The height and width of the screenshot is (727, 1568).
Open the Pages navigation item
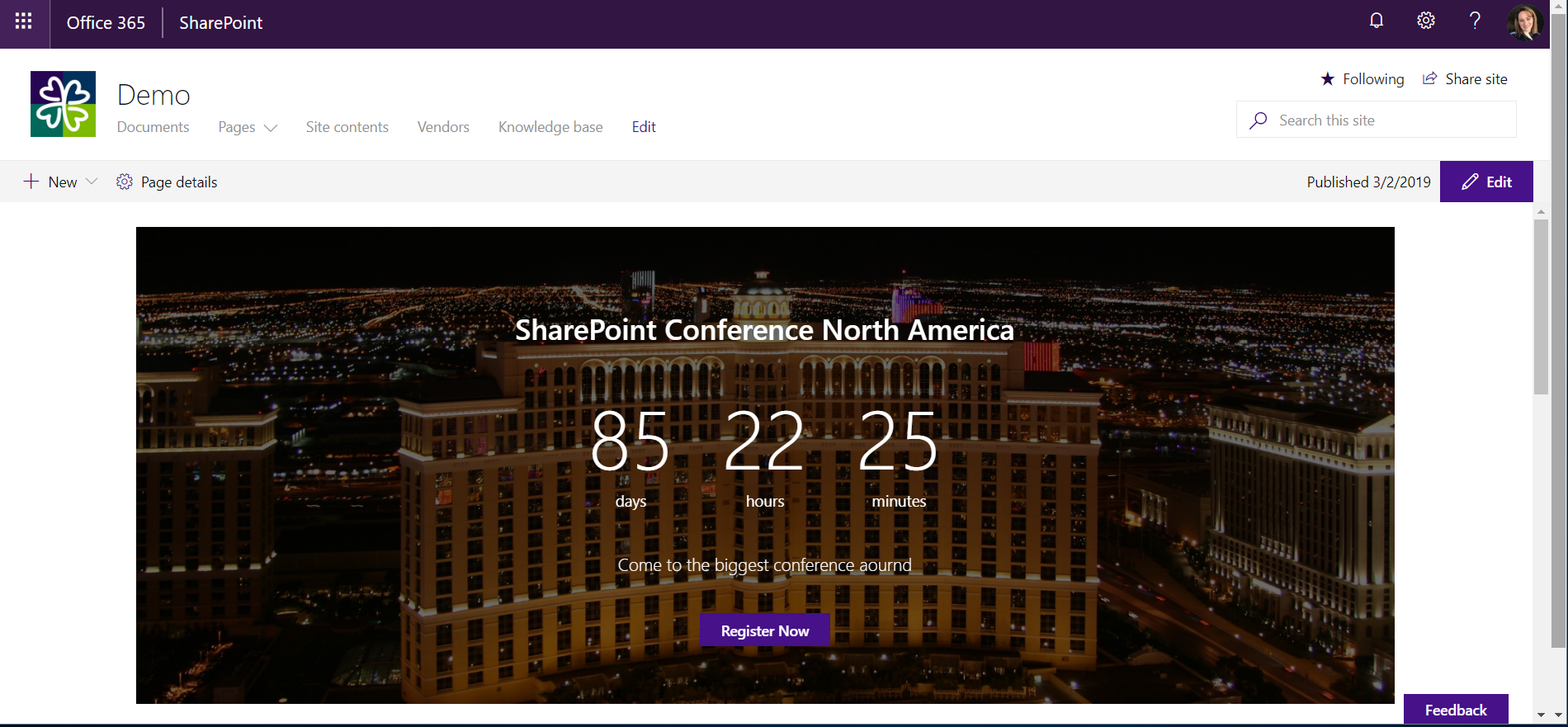coord(237,127)
